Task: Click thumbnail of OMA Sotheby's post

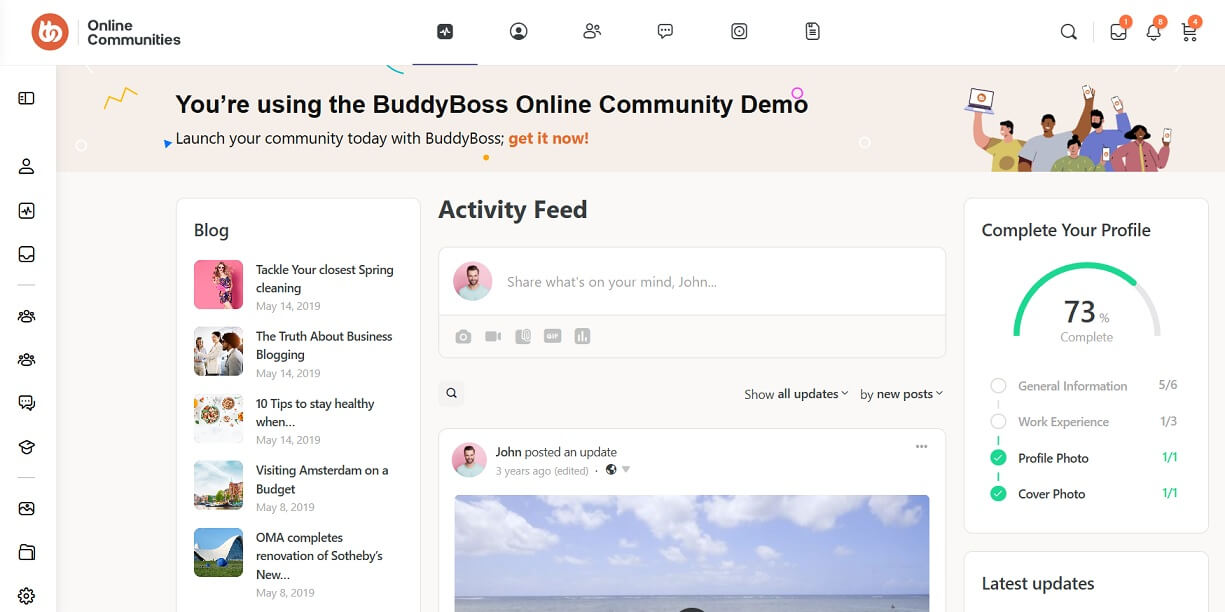Action: pyautogui.click(x=218, y=553)
